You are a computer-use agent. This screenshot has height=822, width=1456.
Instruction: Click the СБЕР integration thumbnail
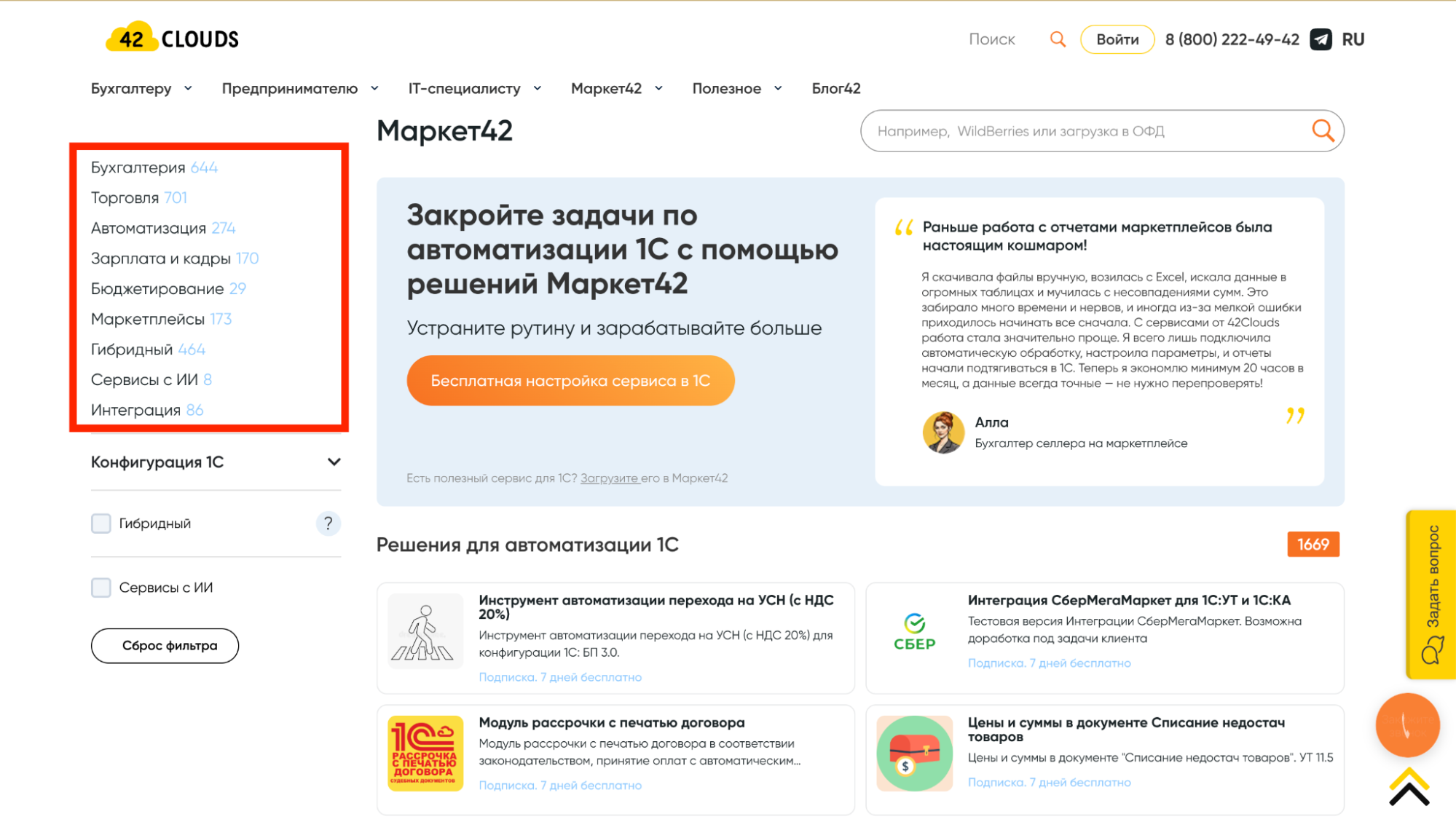click(914, 631)
